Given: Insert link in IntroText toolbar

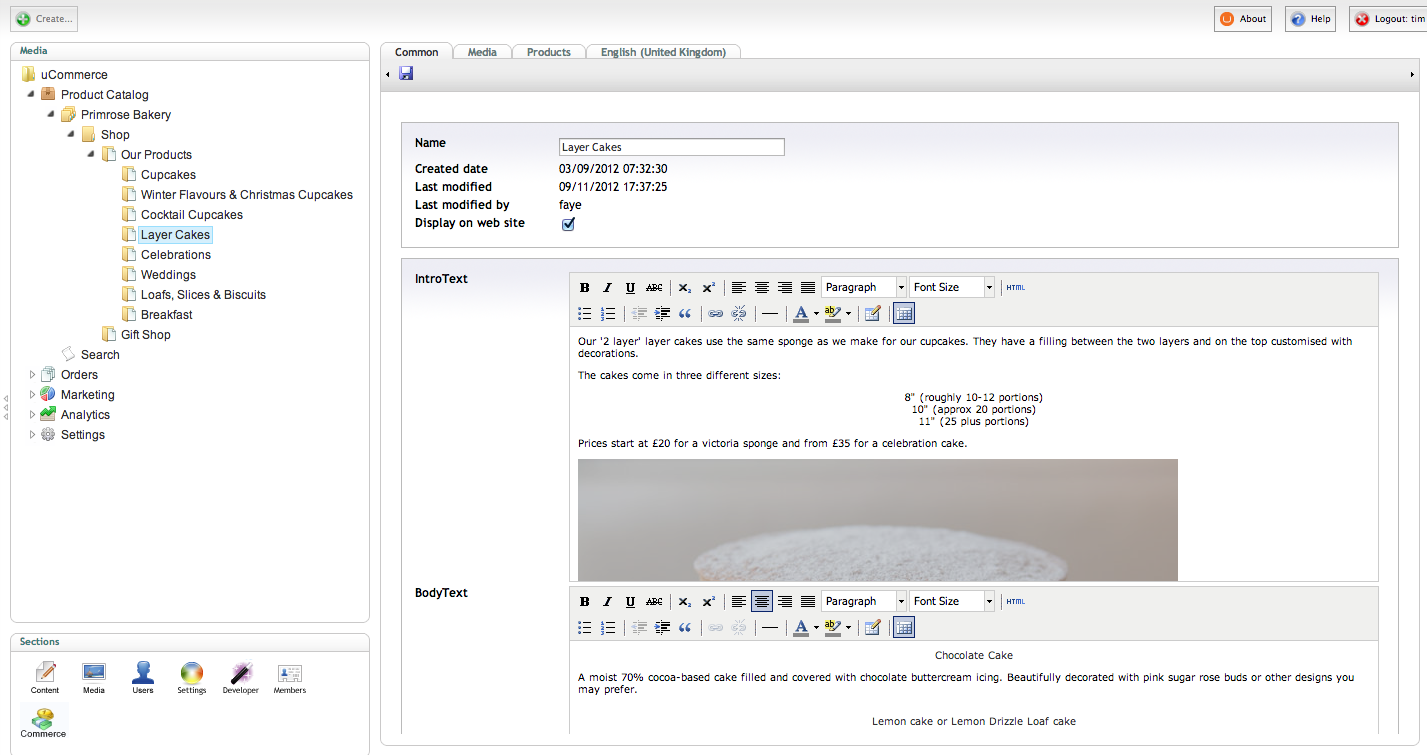Looking at the screenshot, I should [715, 313].
